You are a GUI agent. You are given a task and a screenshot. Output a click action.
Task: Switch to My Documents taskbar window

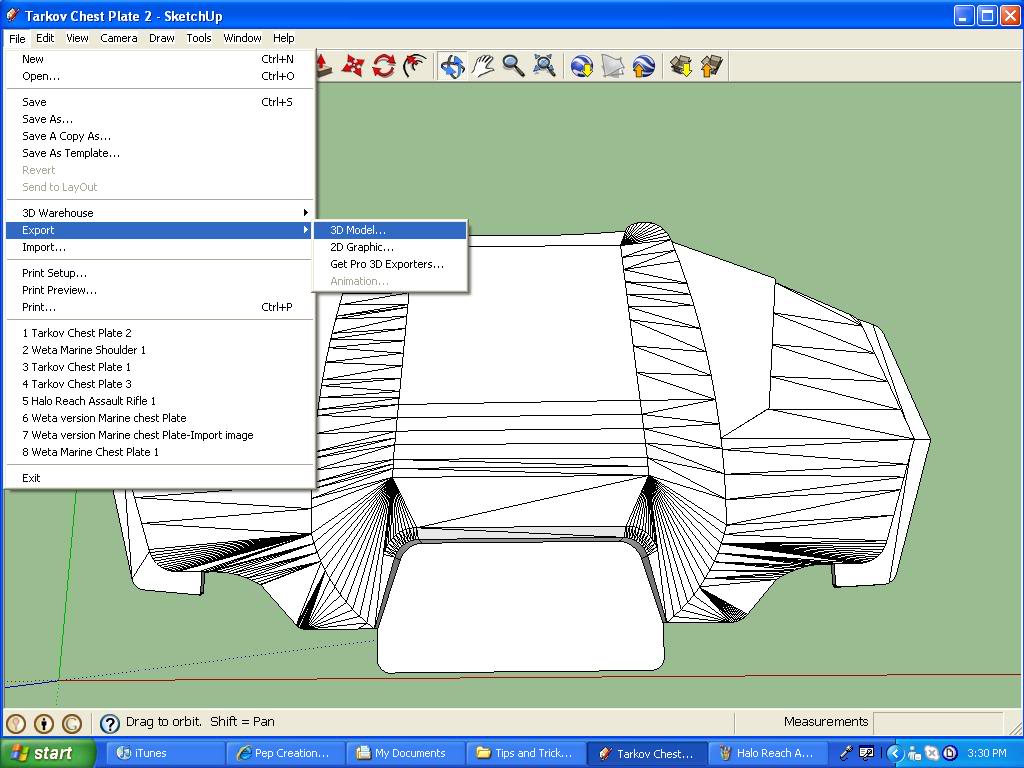point(406,753)
